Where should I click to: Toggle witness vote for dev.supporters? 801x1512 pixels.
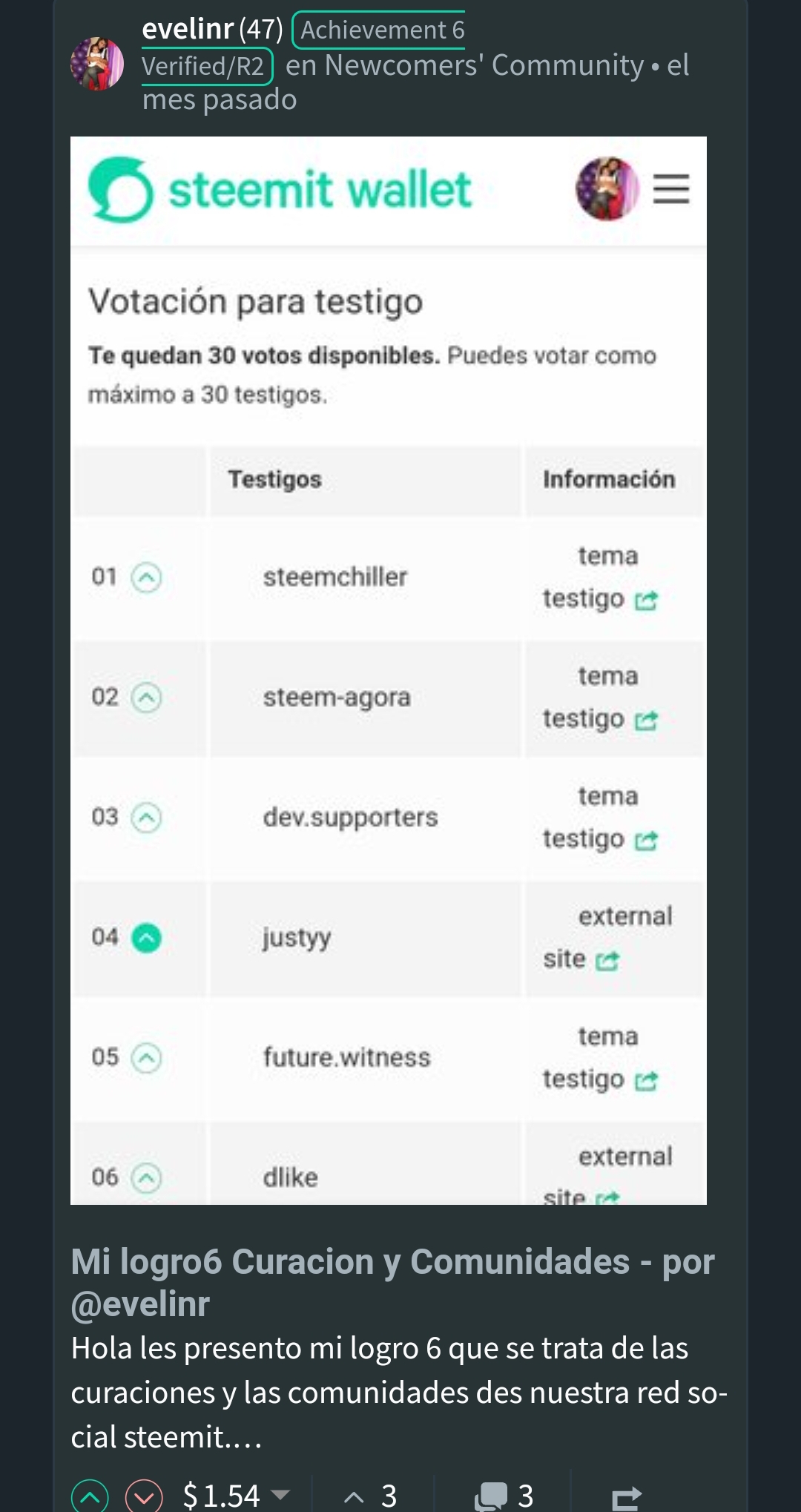point(146,818)
